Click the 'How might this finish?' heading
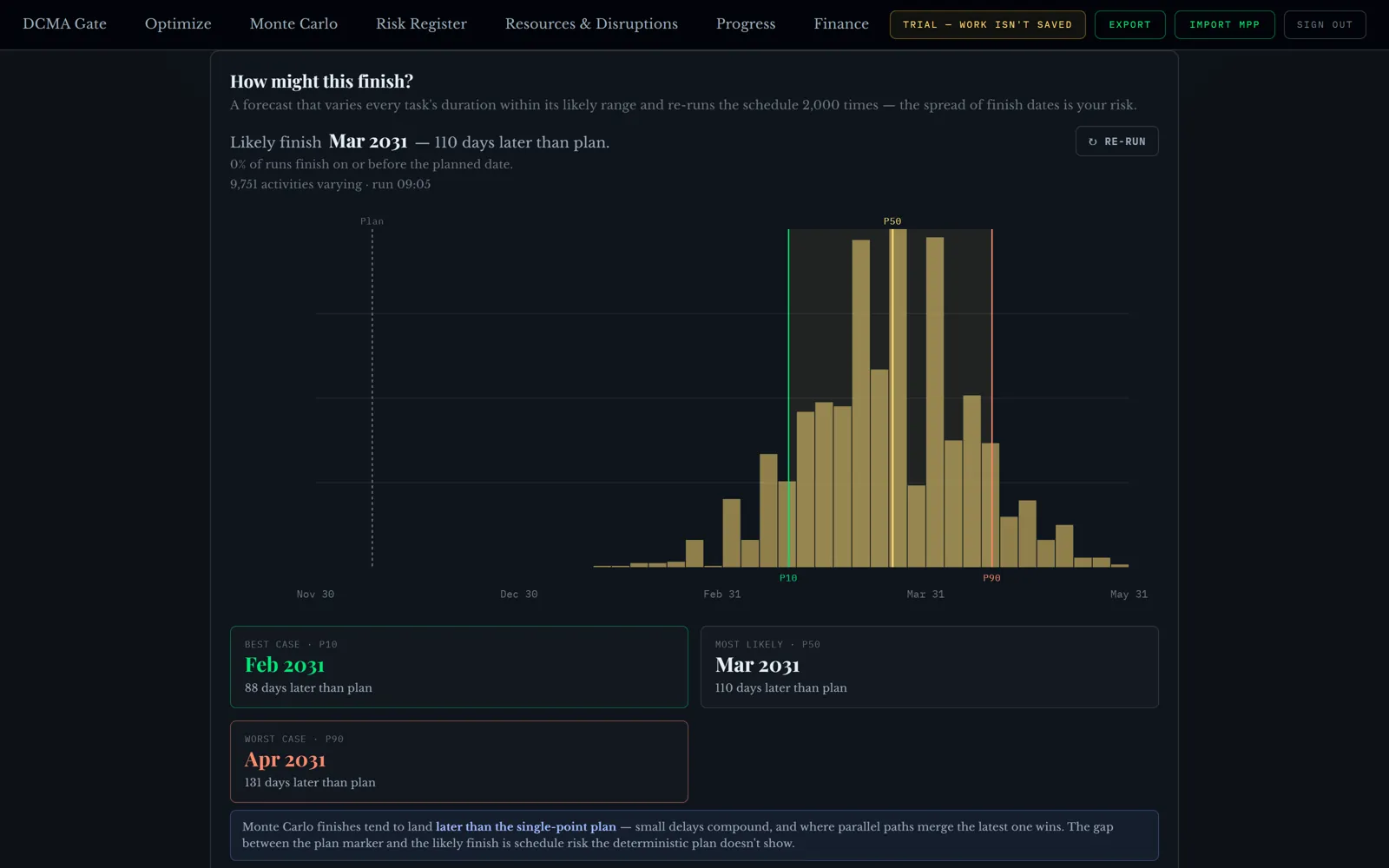The height and width of the screenshot is (868, 1389). (321, 82)
